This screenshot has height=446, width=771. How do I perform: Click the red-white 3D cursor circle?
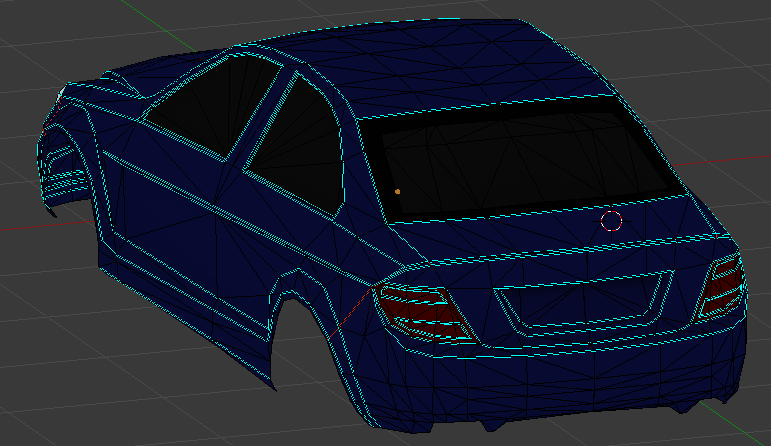(x=611, y=221)
